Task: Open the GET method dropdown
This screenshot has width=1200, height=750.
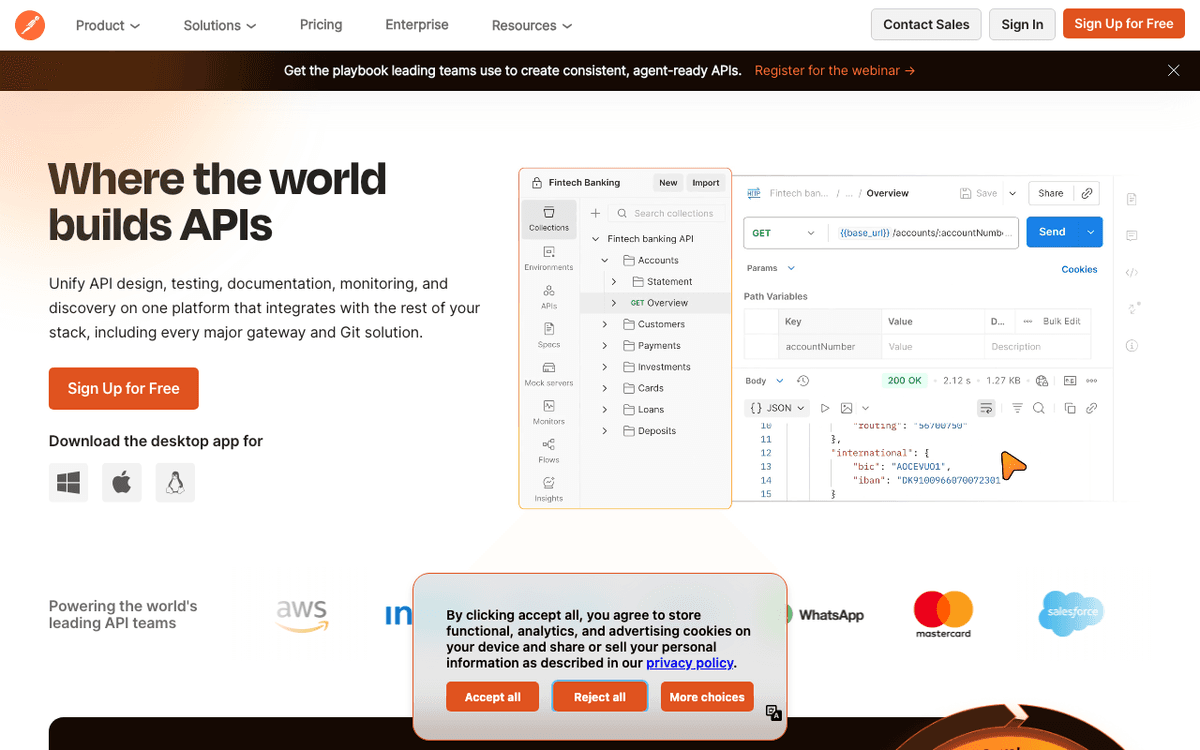Action: pos(786,232)
